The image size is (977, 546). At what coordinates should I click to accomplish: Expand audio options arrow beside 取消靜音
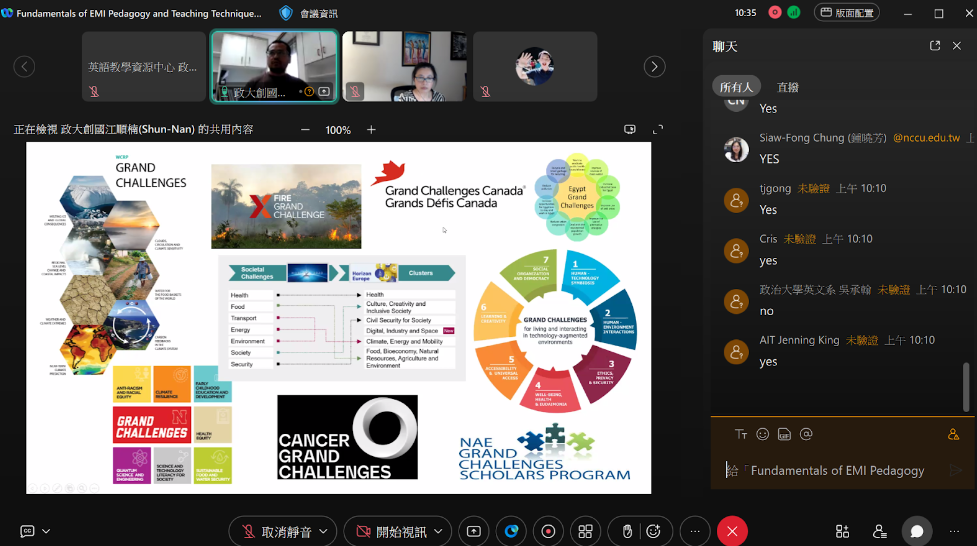(x=323, y=532)
